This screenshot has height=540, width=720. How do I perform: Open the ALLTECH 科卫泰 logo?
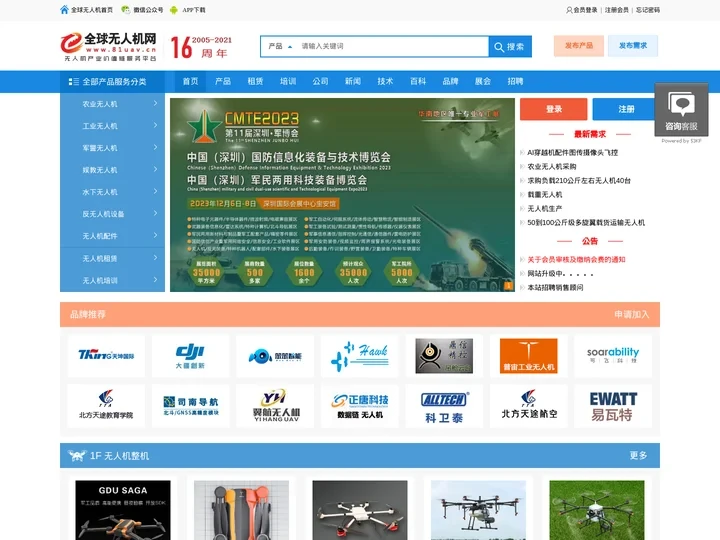pos(444,406)
